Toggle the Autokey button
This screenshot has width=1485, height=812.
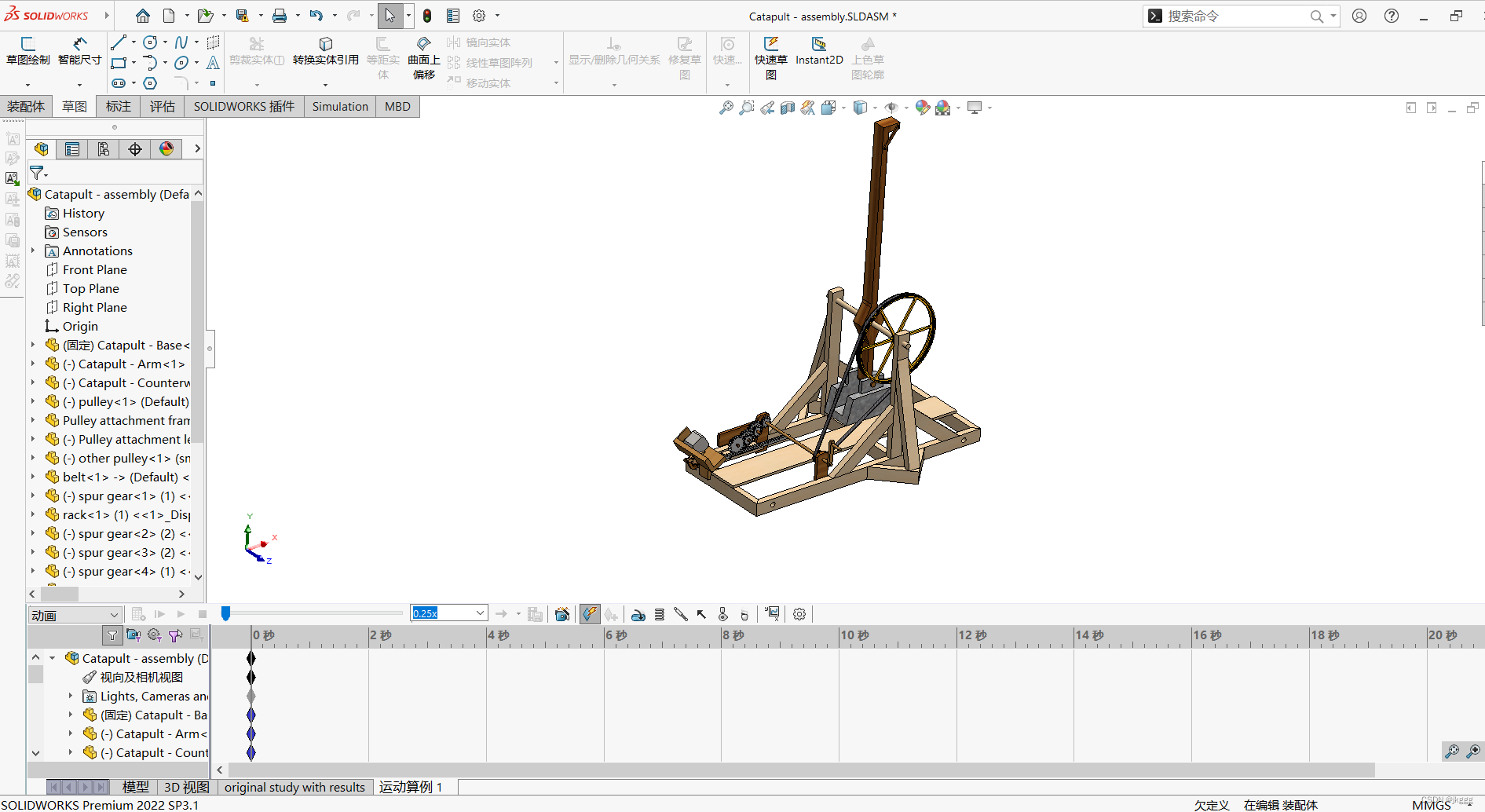point(590,614)
